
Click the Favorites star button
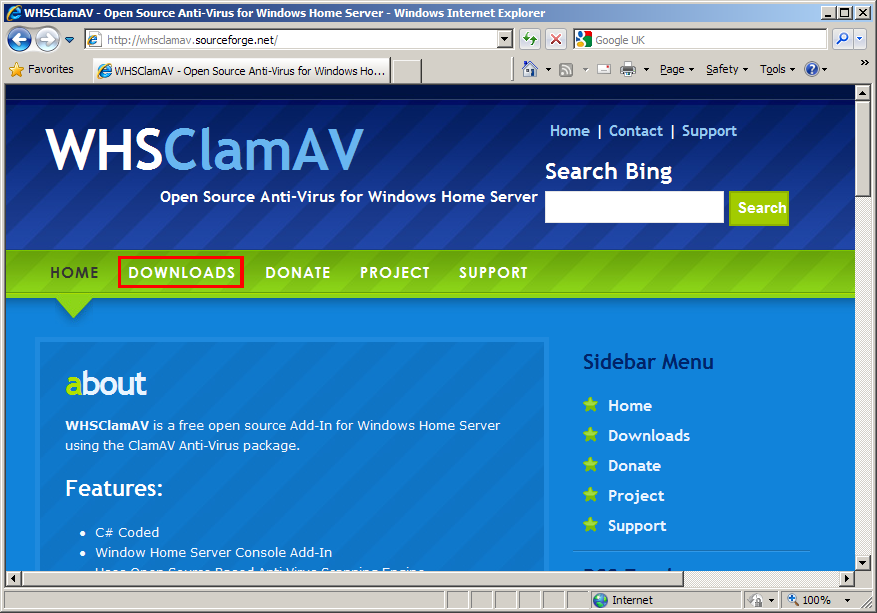(x=41, y=70)
